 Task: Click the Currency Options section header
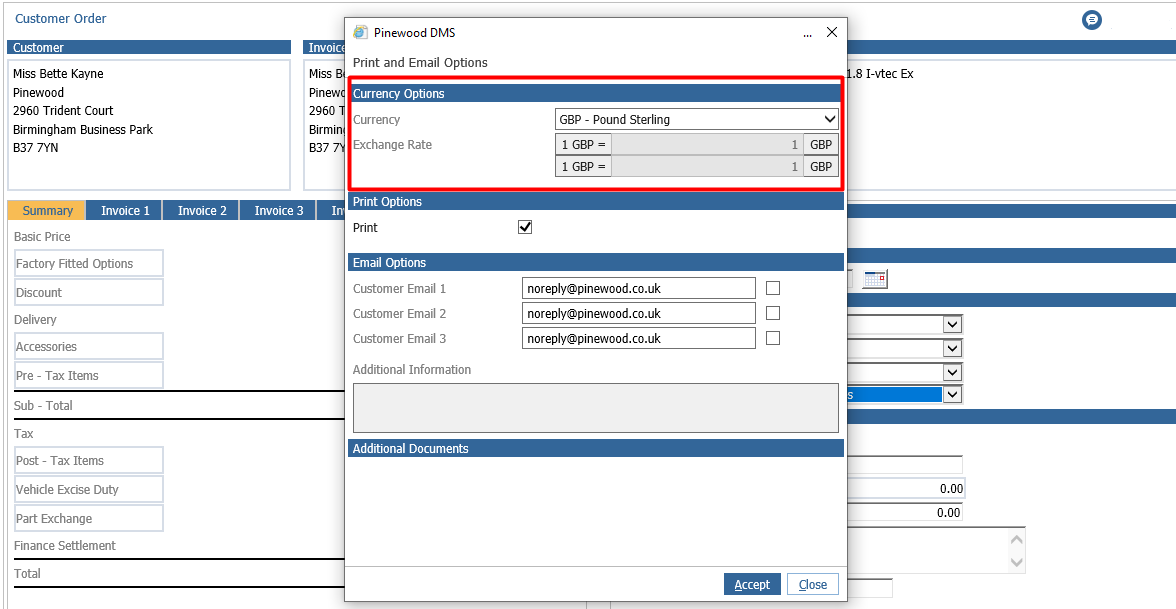pyautogui.click(x=596, y=94)
